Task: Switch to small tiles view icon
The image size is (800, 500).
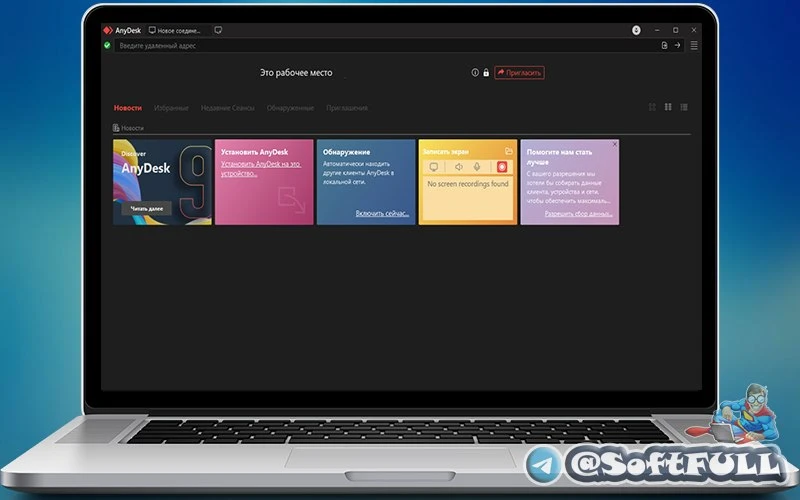Action: tap(652, 107)
